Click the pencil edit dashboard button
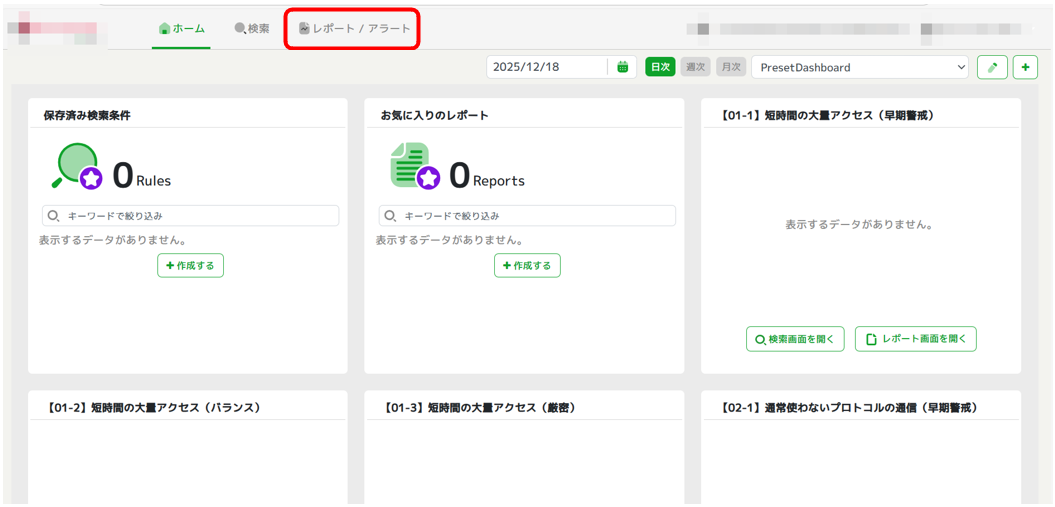 click(992, 67)
